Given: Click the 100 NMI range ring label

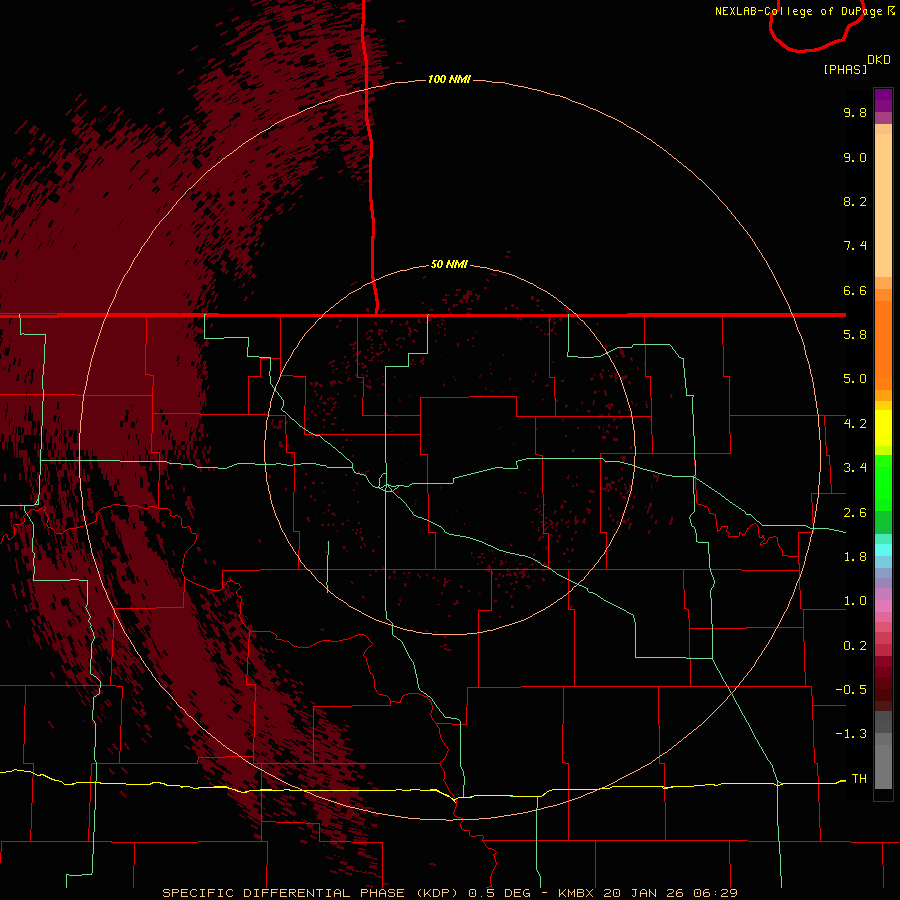Looking at the screenshot, I should pyautogui.click(x=449, y=79).
